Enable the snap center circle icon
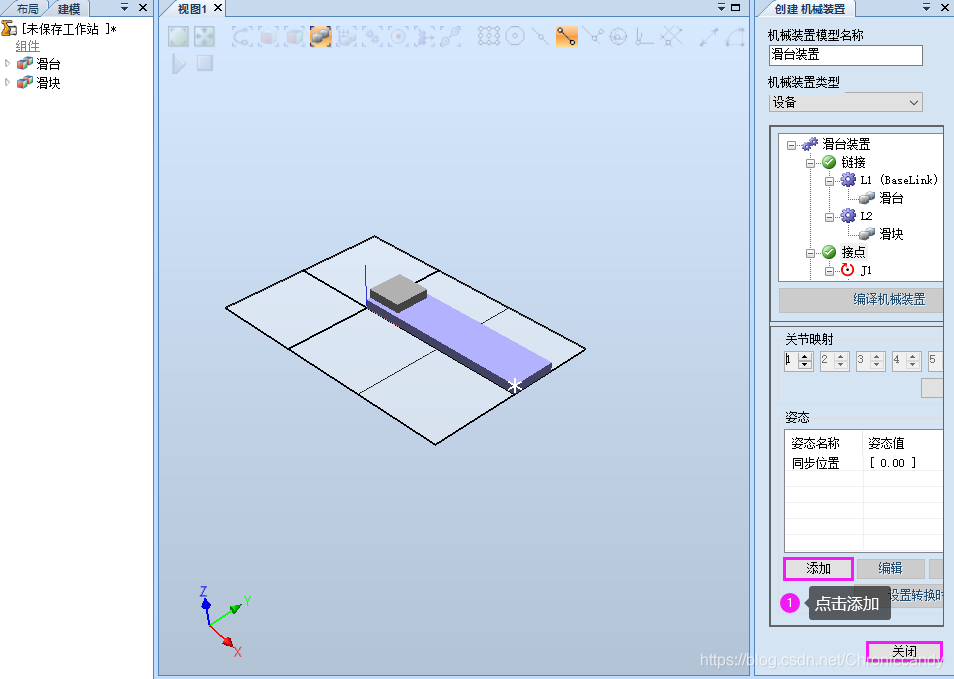The image size is (954, 679). coord(515,37)
